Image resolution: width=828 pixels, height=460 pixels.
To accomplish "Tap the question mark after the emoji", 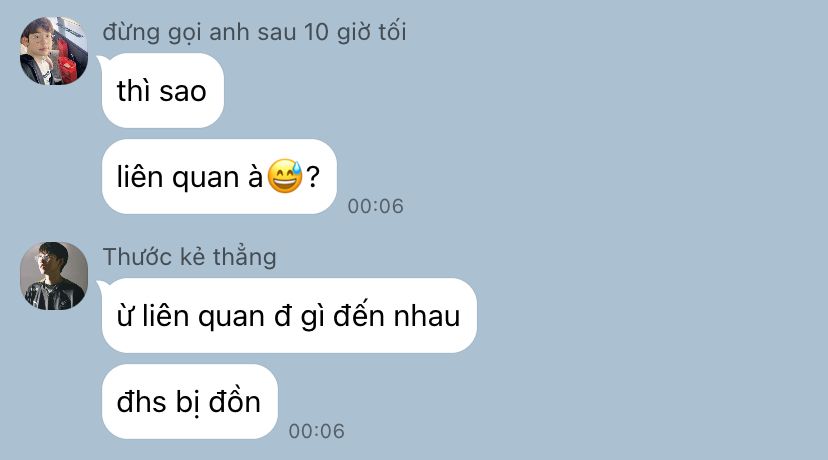I will (x=313, y=177).
